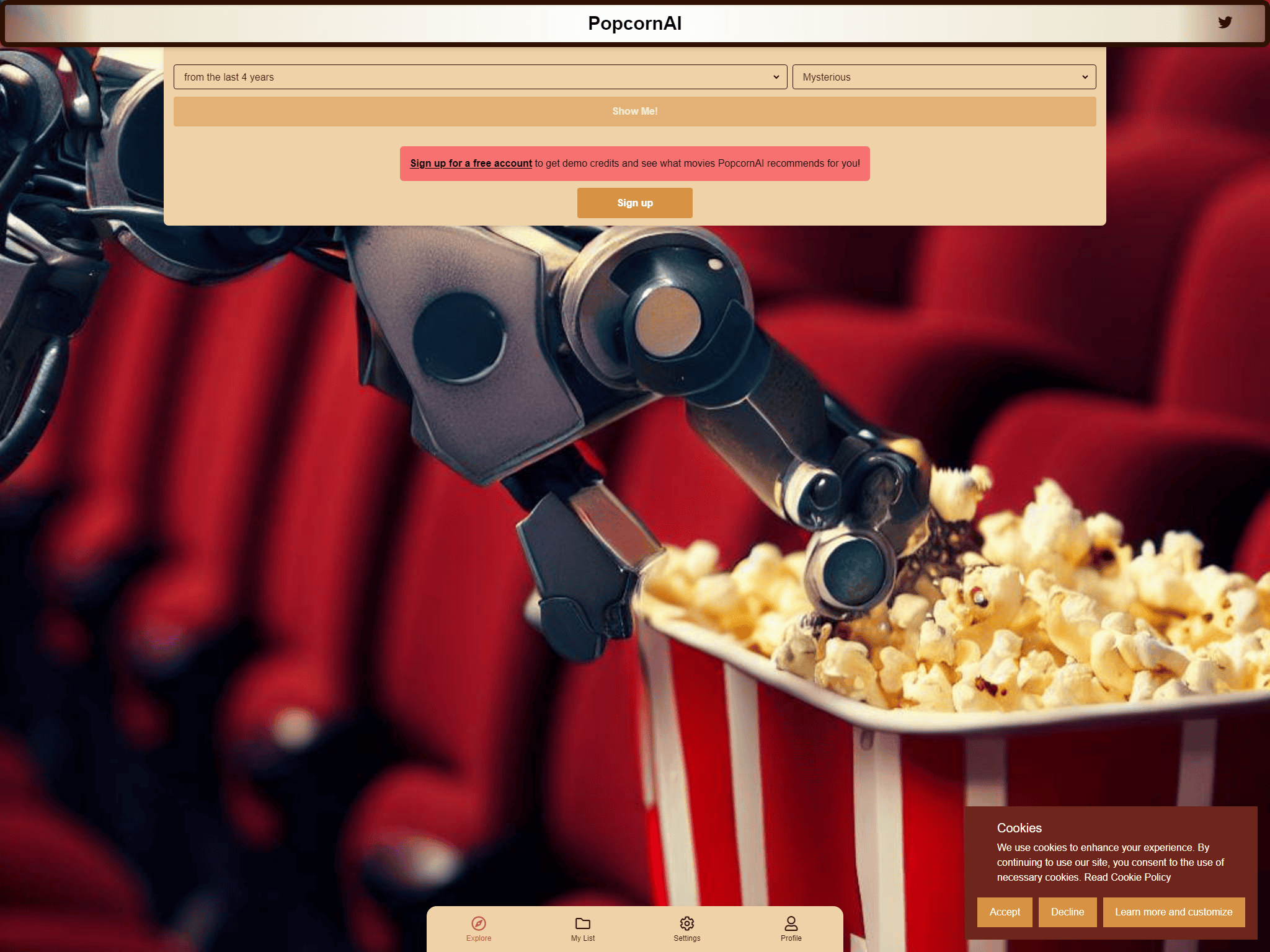Image resolution: width=1270 pixels, height=952 pixels.
Task: Click 'Learn more and customize' for cookies
Action: 1174,912
